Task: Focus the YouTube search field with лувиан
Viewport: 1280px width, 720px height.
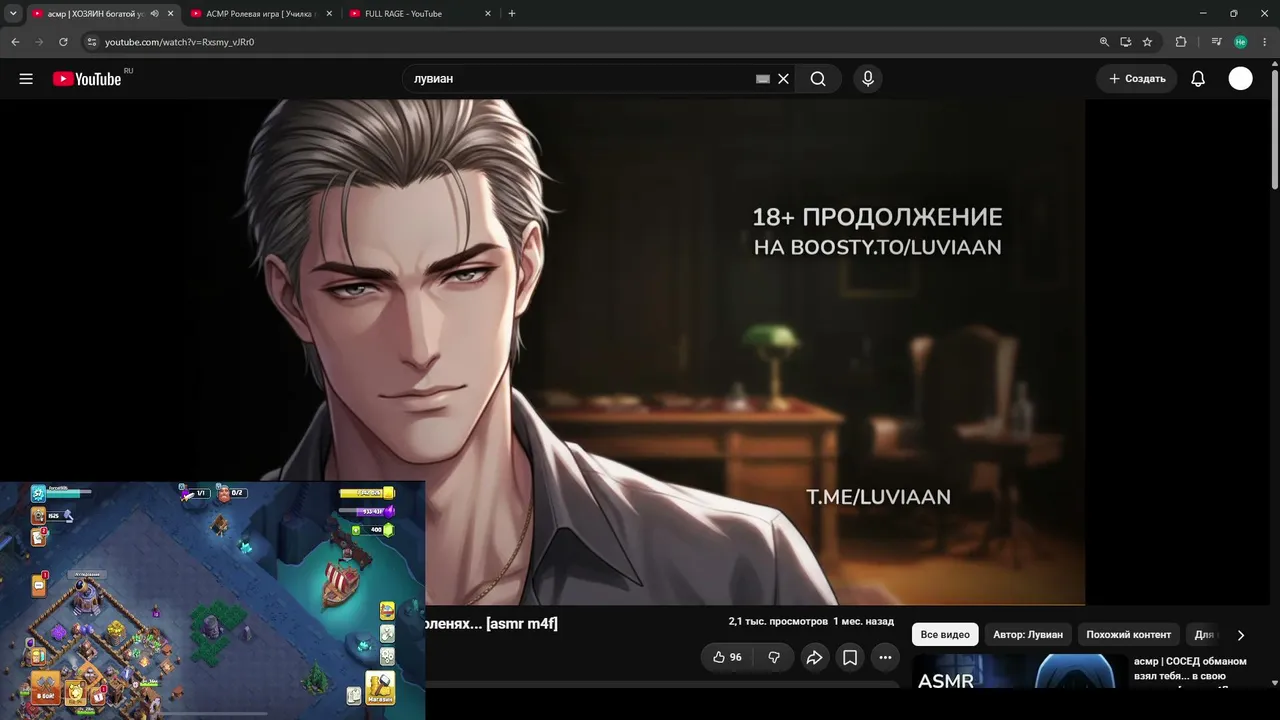Action: [580, 79]
